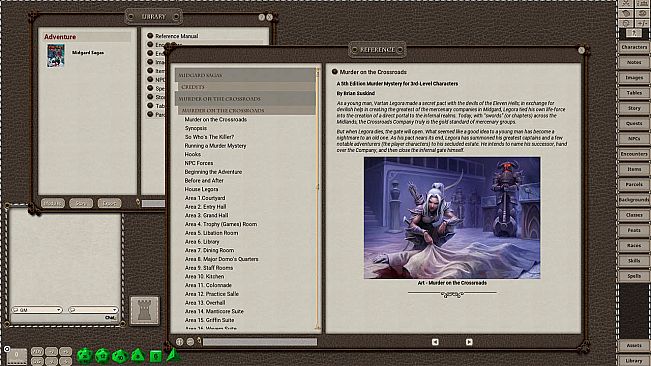The height and width of the screenshot is (366, 651).
Task: Collapse Murder on the Crossroads subchapter header
Action: (x=247, y=110)
